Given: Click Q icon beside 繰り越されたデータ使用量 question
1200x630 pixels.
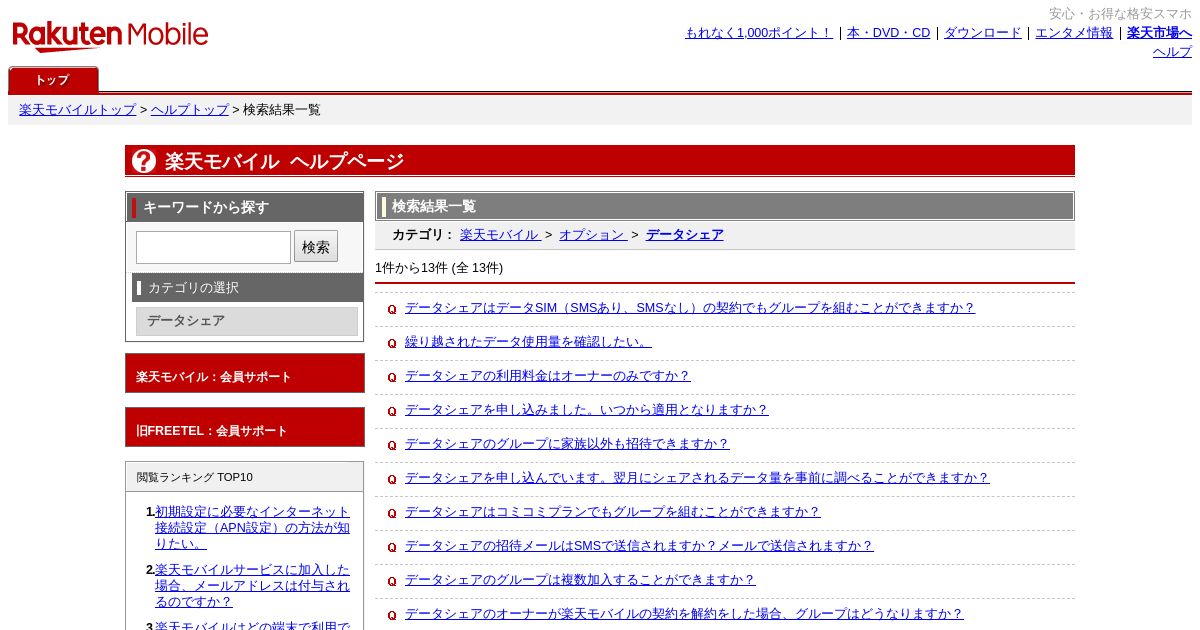Looking at the screenshot, I should (392, 343).
